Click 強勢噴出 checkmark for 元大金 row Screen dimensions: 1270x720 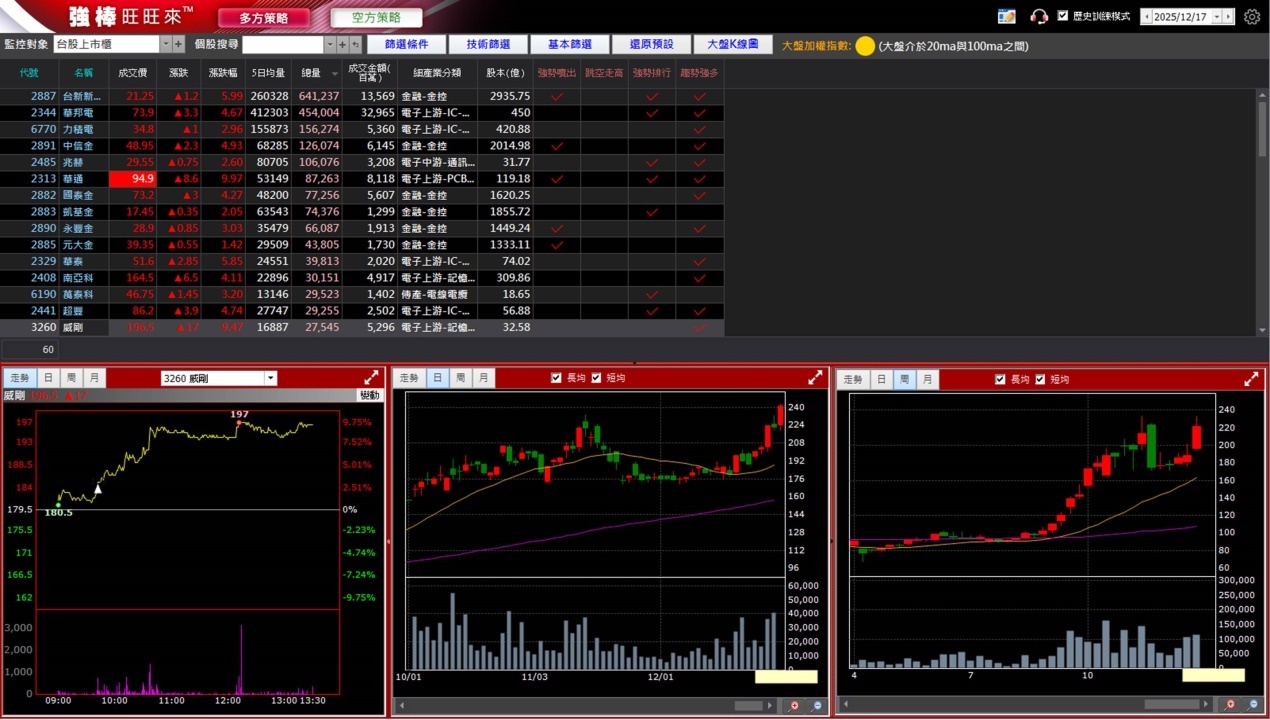[557, 245]
